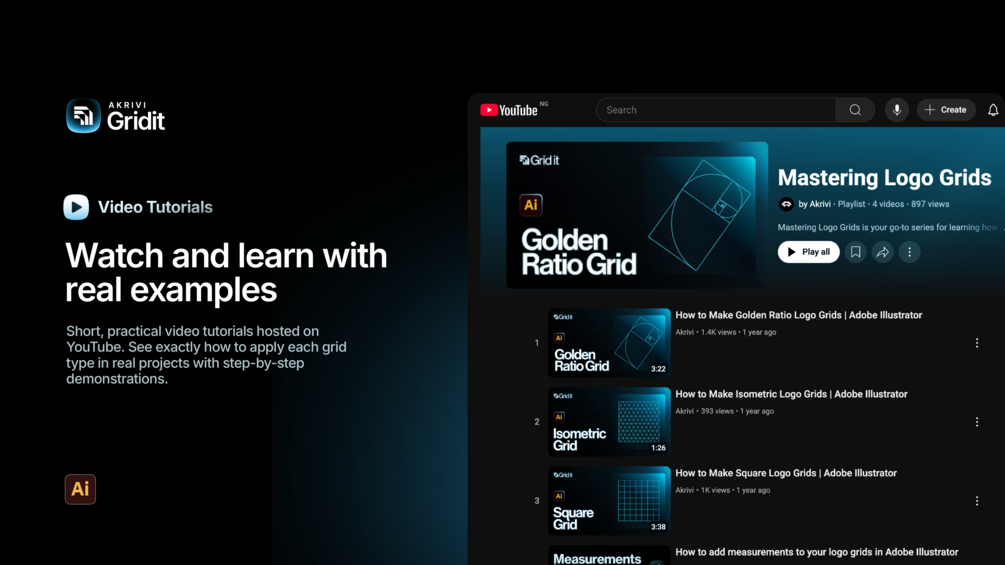The width and height of the screenshot is (1005, 565).
Task: Open the Golden Ratio Grid video thumbnail 3:22
Action: click(609, 343)
